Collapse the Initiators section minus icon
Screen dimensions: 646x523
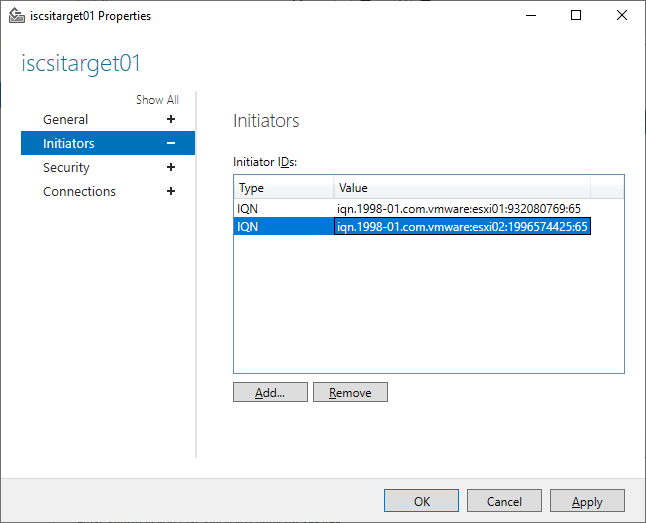click(x=171, y=143)
